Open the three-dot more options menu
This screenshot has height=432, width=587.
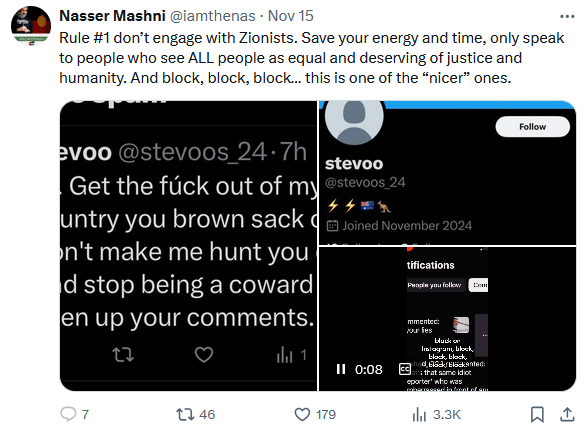pyautogui.click(x=567, y=16)
